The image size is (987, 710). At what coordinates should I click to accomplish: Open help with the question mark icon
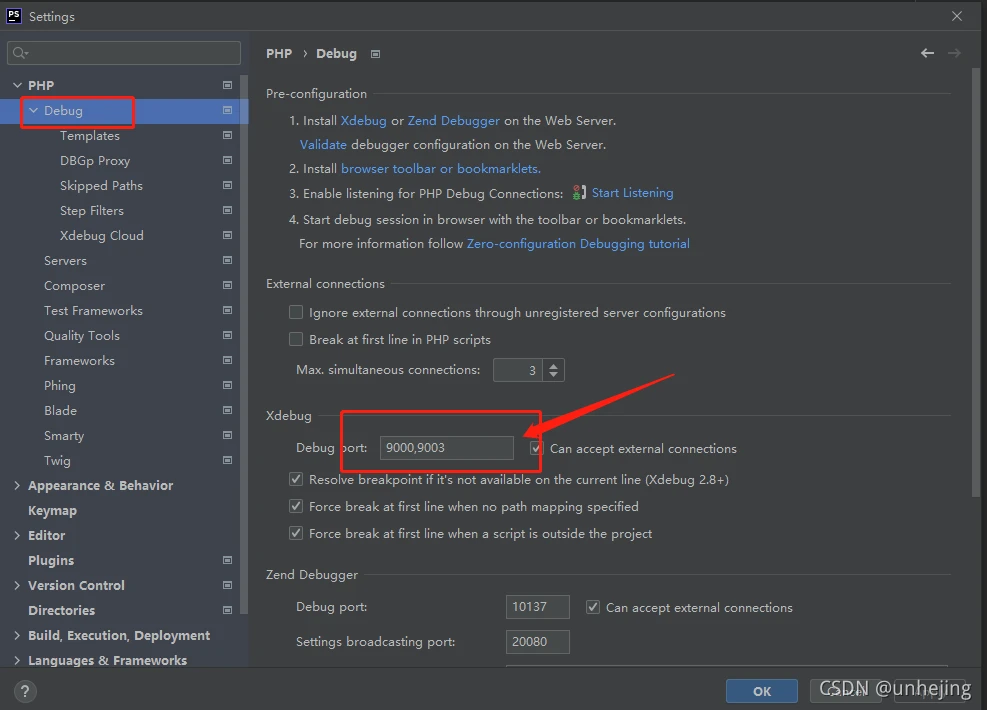click(25, 692)
